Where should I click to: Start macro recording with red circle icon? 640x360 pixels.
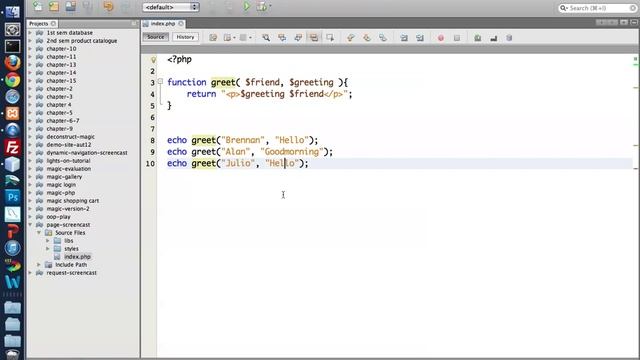(x=441, y=38)
